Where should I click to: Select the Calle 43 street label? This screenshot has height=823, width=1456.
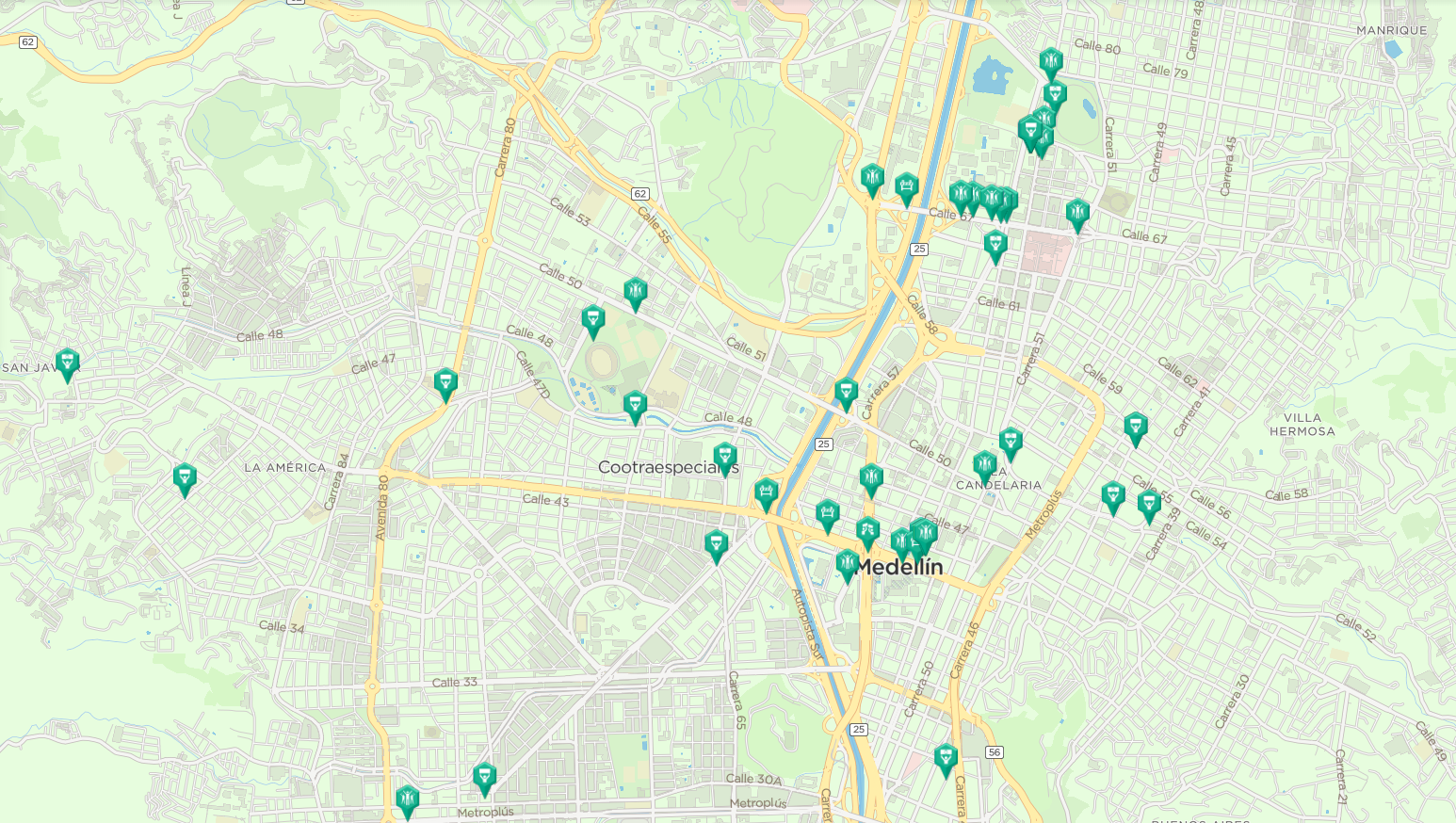(x=545, y=500)
